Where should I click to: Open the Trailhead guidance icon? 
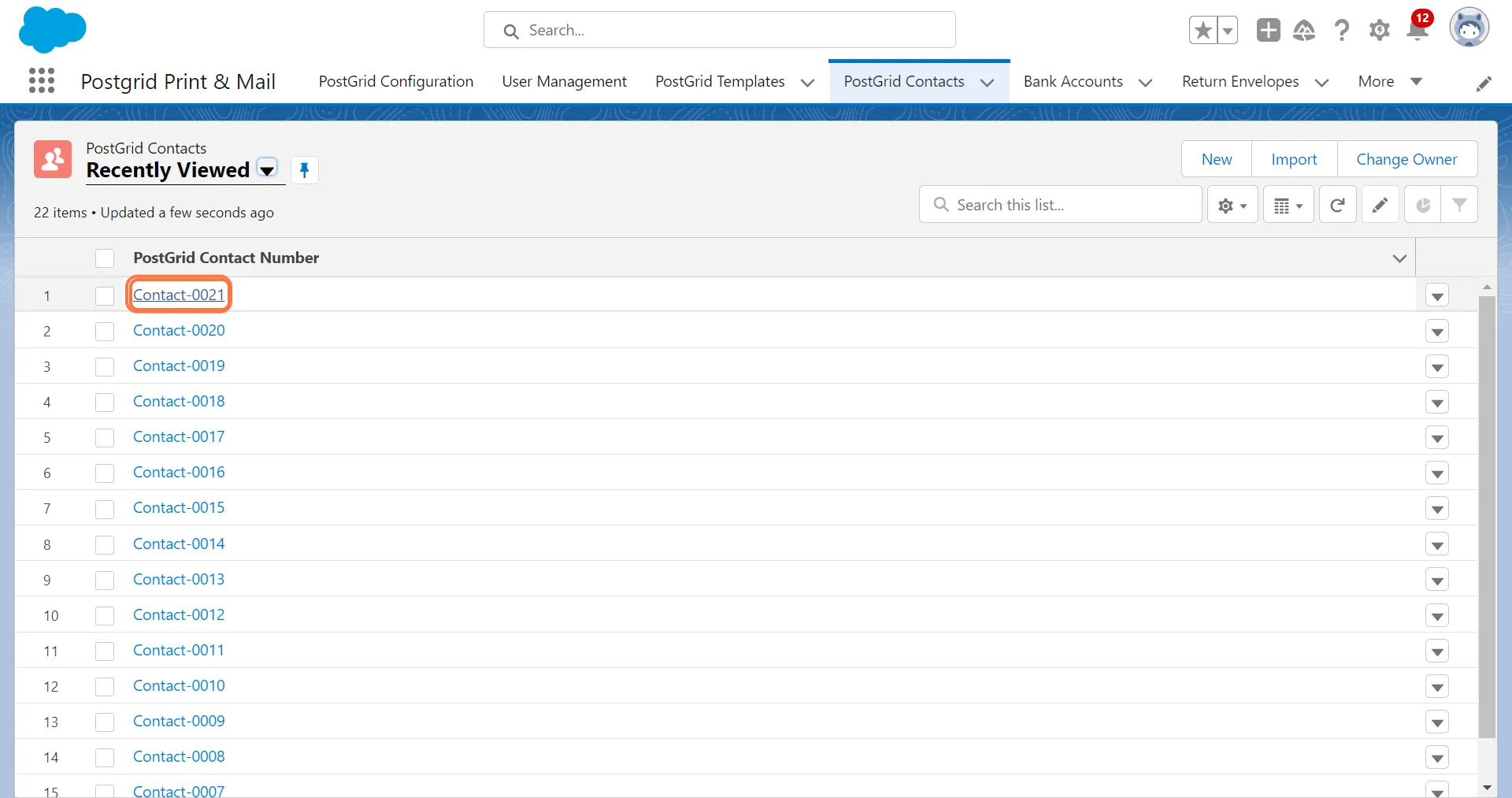(1304, 31)
